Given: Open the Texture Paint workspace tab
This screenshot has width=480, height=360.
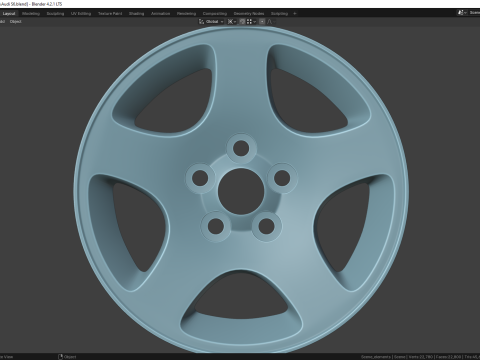Looking at the screenshot, I should pyautogui.click(x=110, y=14).
